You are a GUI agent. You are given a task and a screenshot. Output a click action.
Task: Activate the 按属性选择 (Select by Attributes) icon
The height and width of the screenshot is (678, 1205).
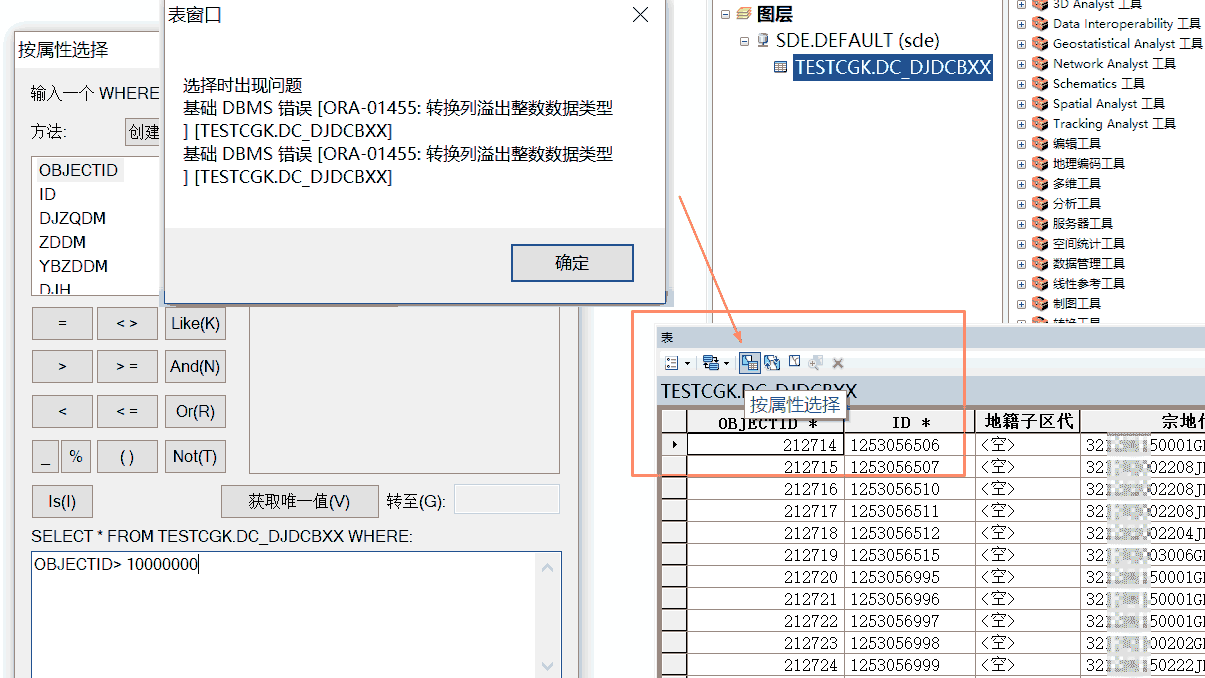point(750,361)
